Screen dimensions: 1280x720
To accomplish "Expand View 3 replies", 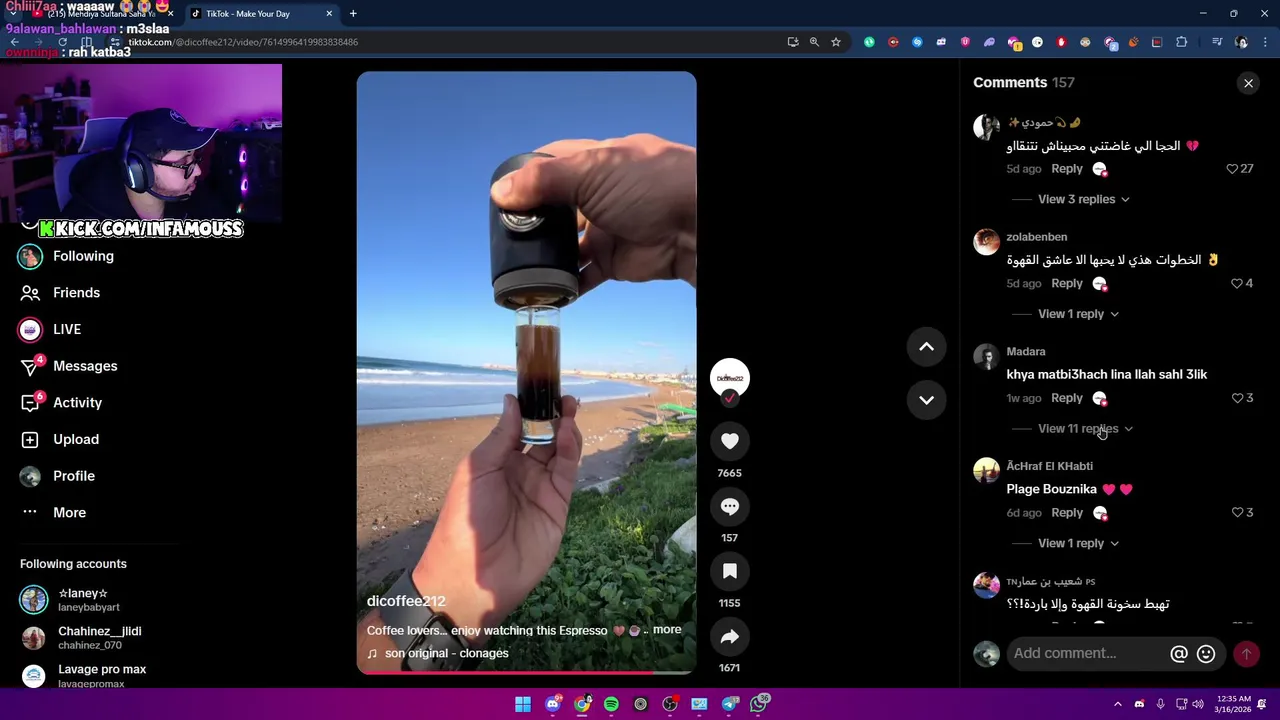I will click(x=1083, y=199).
